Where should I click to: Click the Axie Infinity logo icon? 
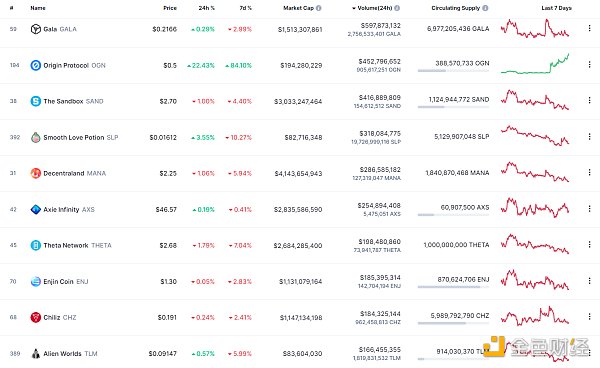[36, 210]
